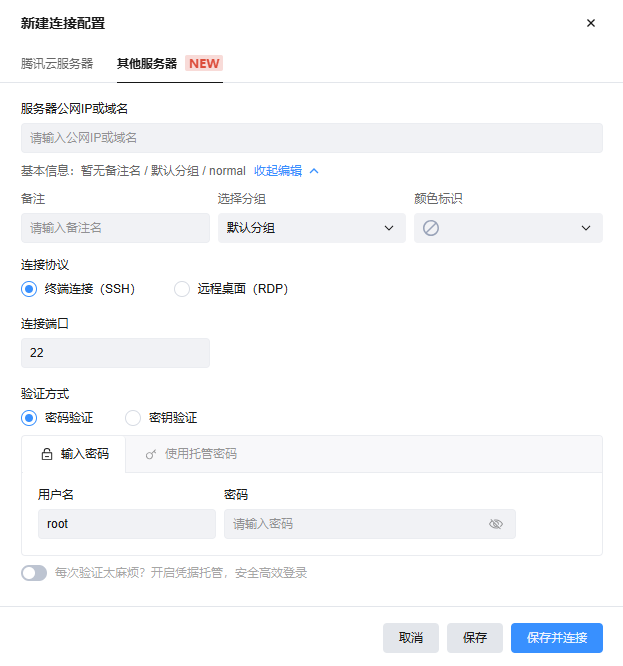The image size is (623, 666).
Task: Choose 密钥验证 authentication method
Action: (133, 418)
